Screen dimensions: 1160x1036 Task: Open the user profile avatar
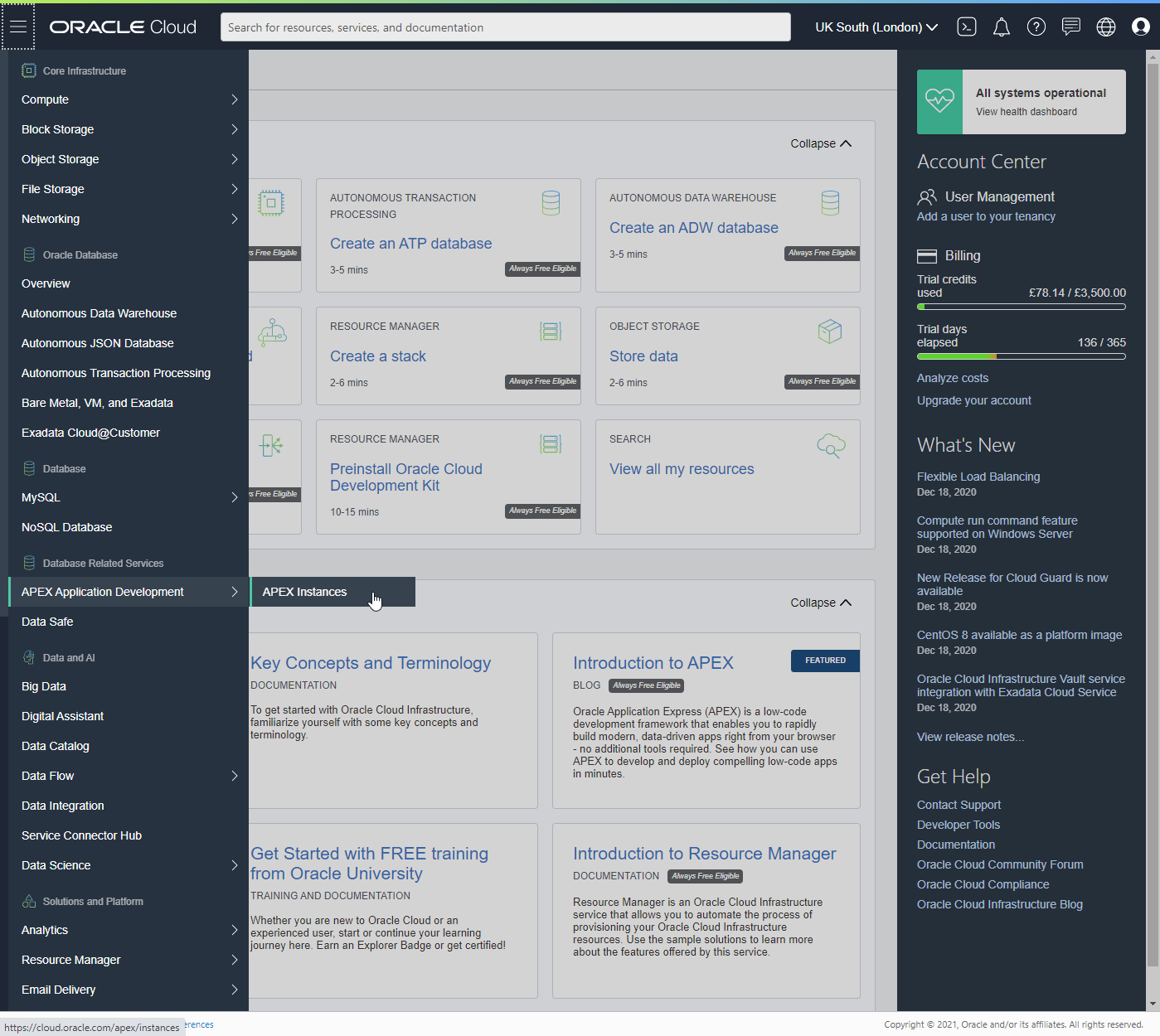point(1141,27)
